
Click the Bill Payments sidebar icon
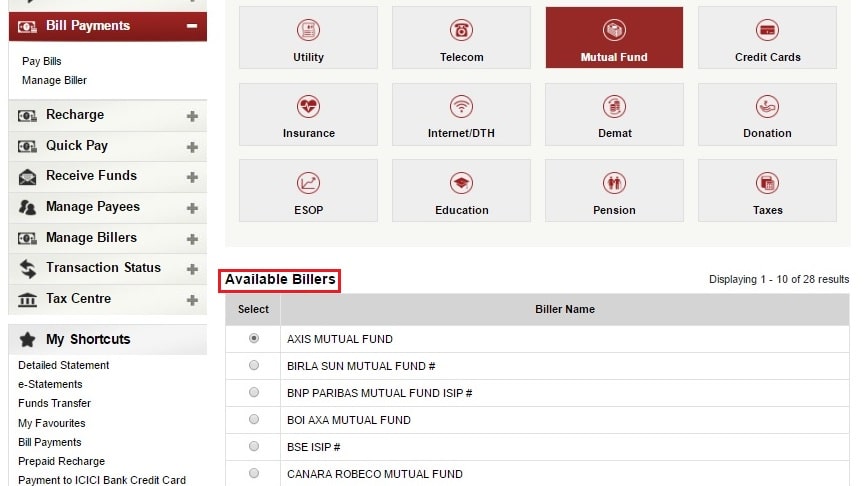click(x=27, y=27)
